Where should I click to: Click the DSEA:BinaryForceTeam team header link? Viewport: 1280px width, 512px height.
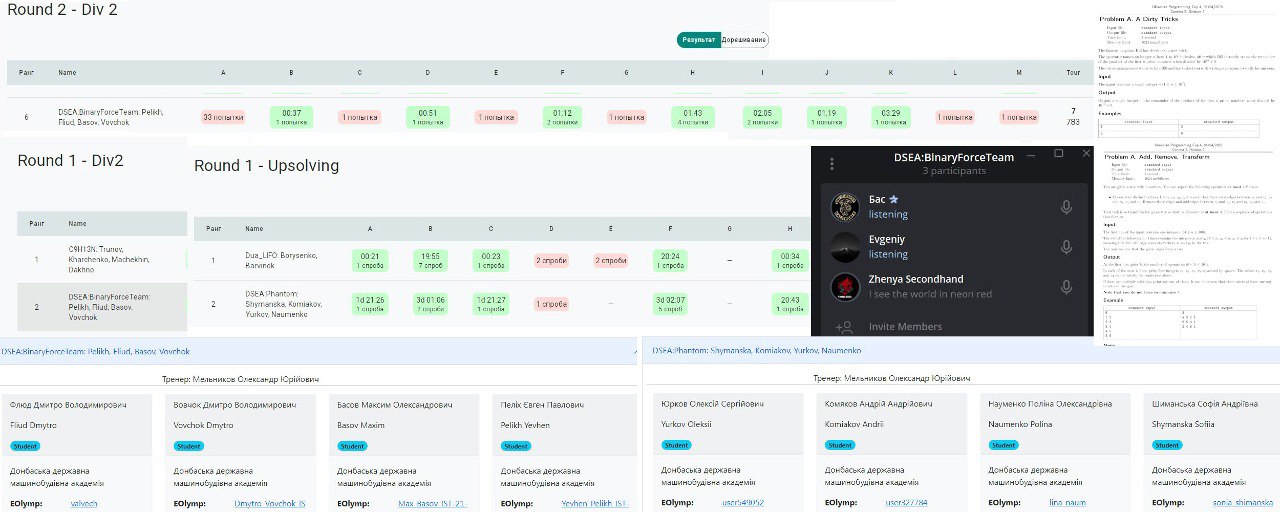pos(96,352)
